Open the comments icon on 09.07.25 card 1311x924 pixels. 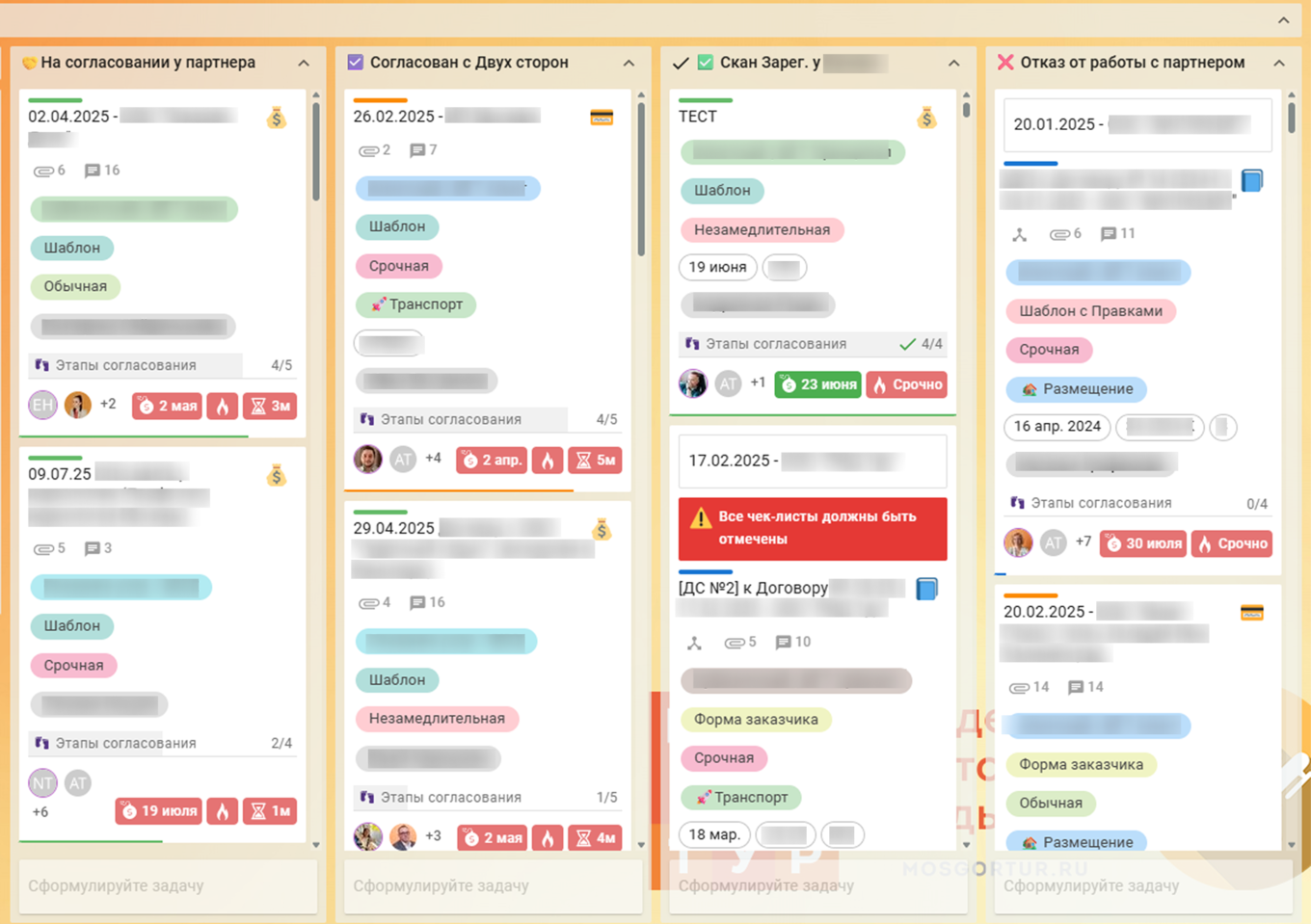pyautogui.click(x=92, y=548)
